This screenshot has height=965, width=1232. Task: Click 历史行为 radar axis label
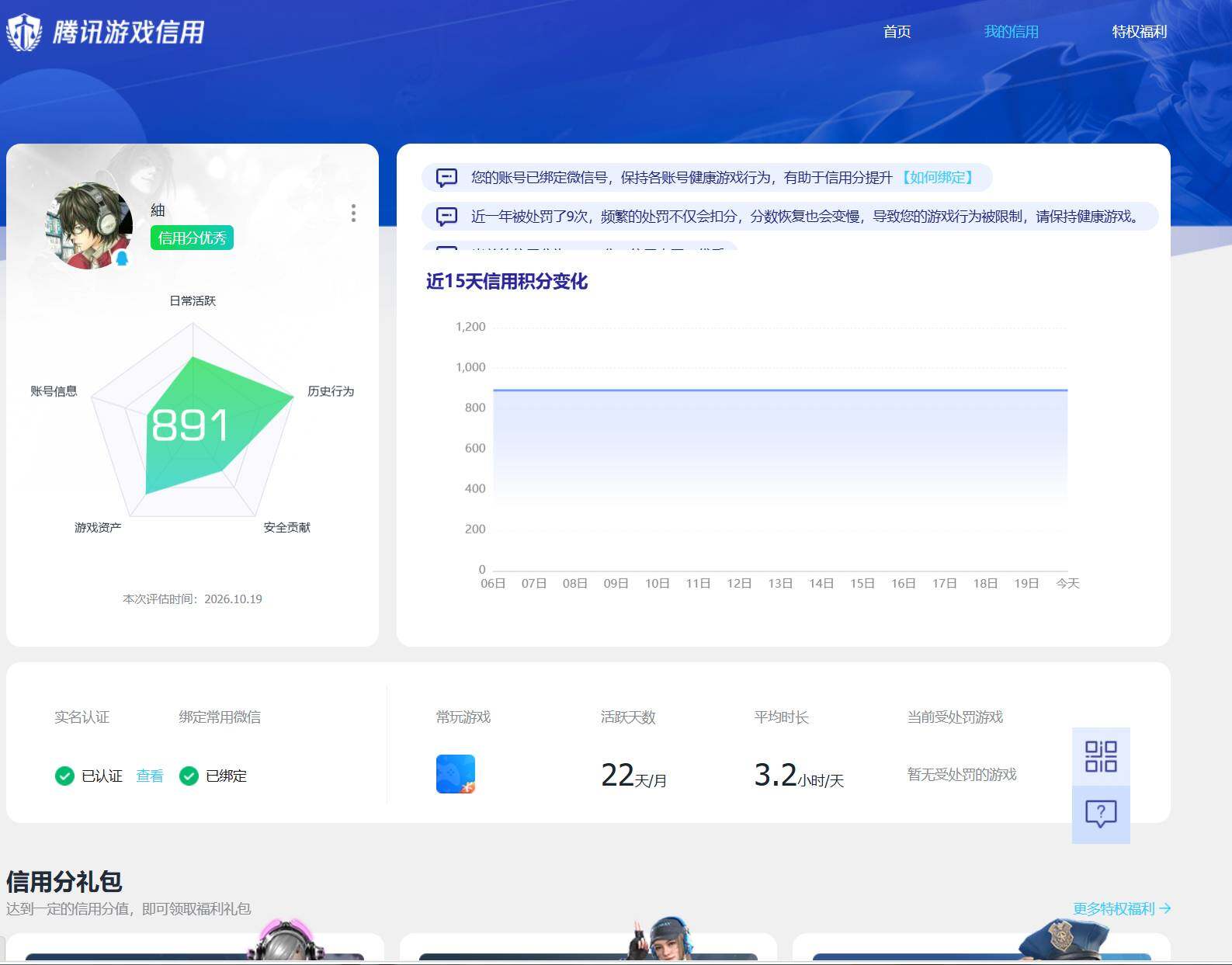tap(331, 391)
